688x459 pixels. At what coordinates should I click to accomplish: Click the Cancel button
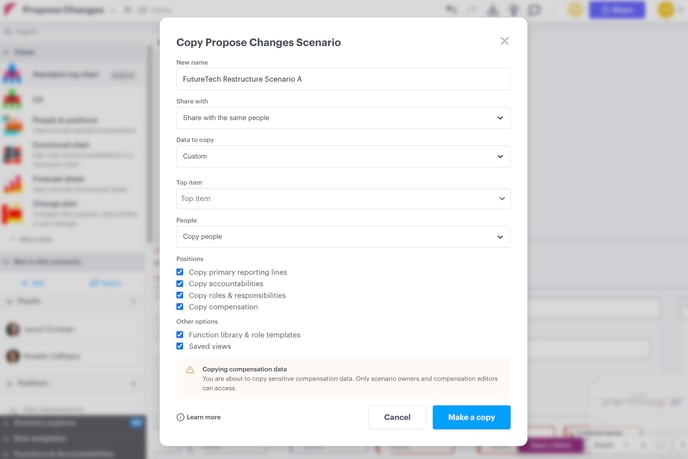point(397,417)
